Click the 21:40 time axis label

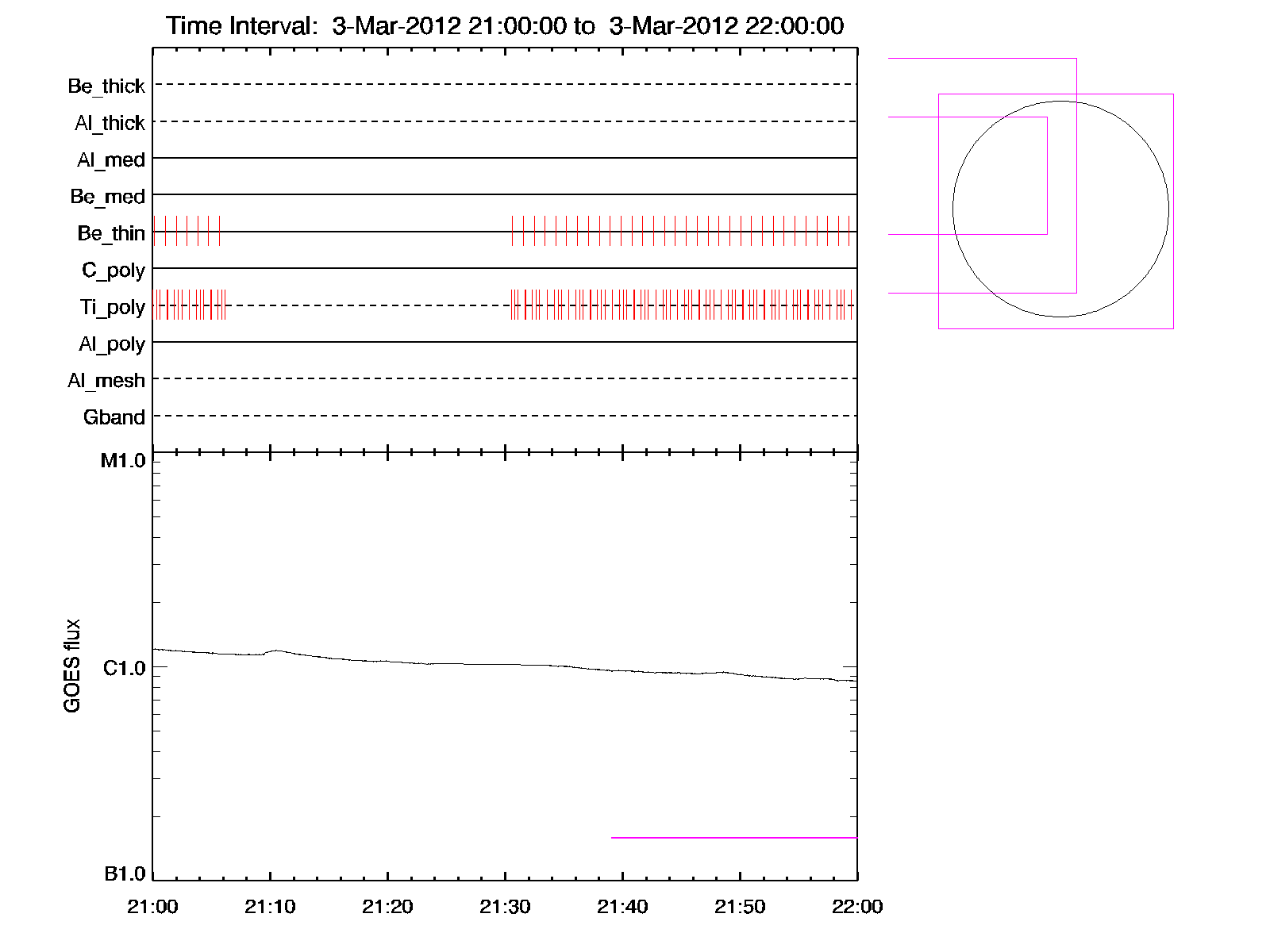click(622, 907)
